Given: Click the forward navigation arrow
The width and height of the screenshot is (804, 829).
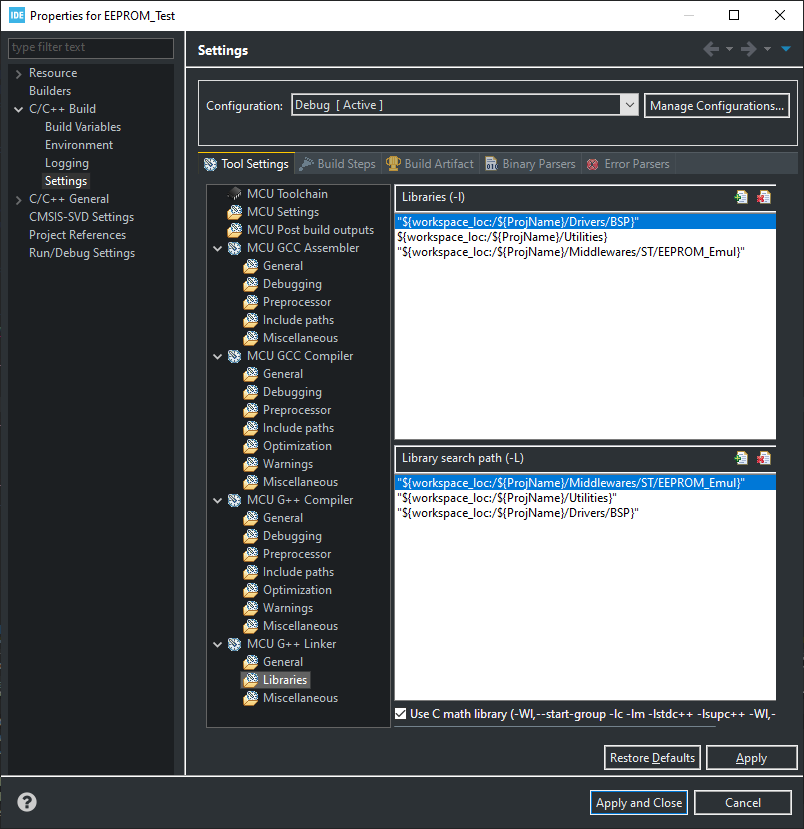Looking at the screenshot, I should tap(748, 49).
